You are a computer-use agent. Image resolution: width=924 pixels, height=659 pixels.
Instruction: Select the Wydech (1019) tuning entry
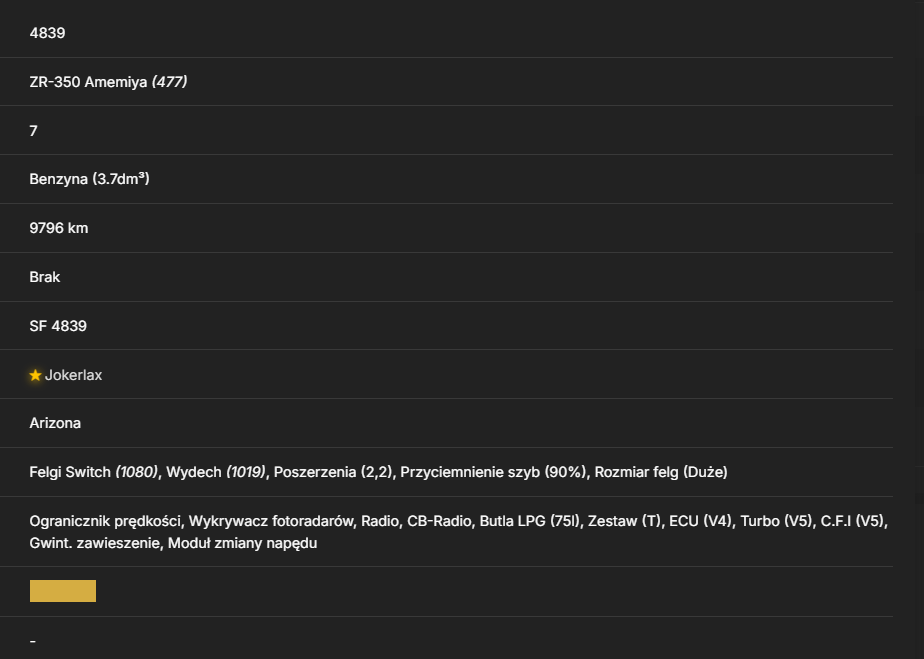tap(216, 472)
